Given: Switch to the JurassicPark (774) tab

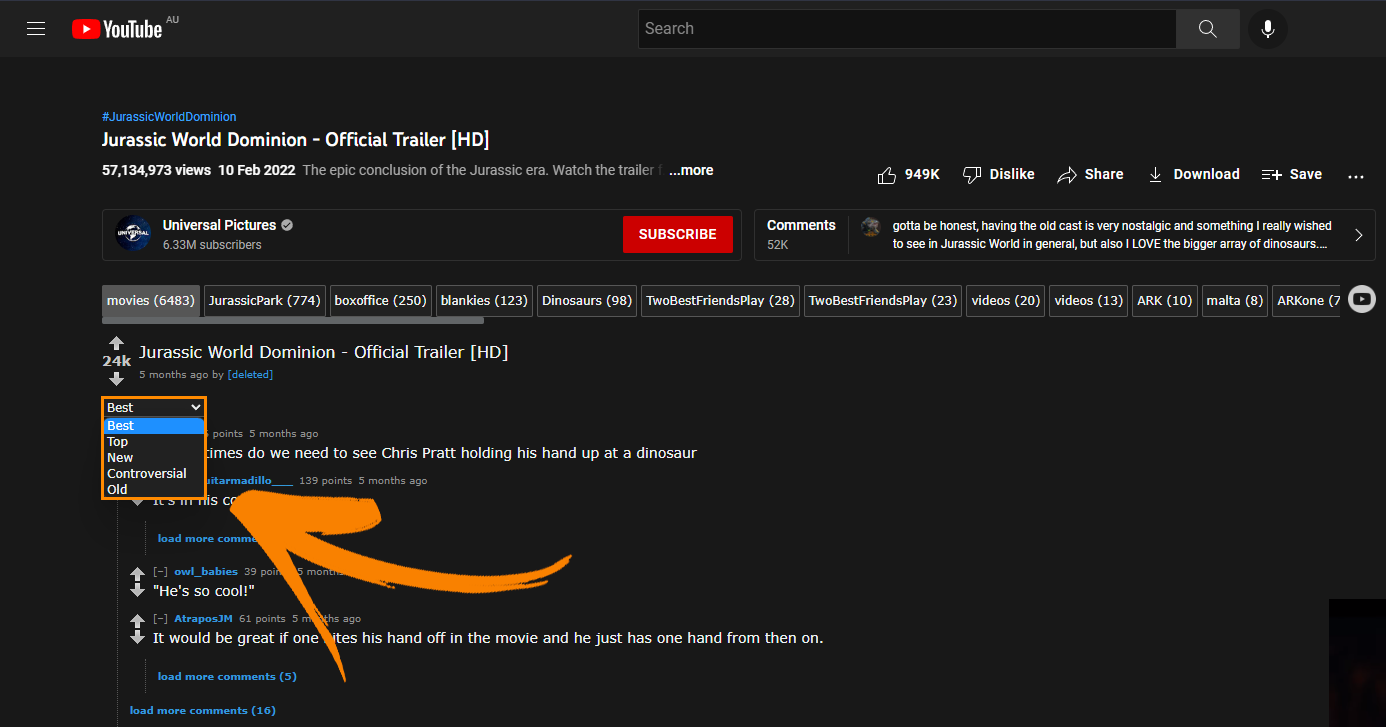Looking at the screenshot, I should (265, 301).
